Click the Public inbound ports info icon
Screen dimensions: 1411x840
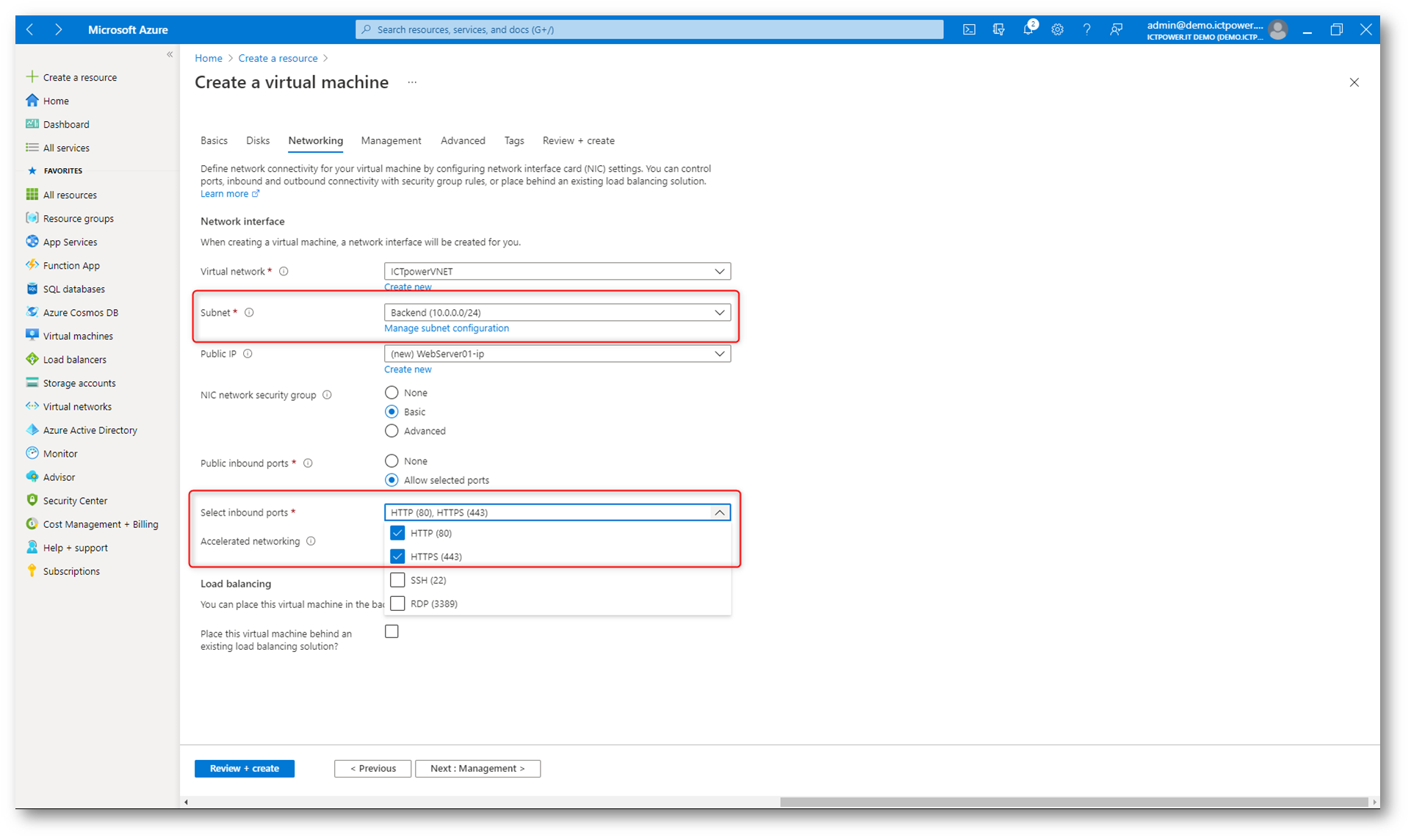tap(308, 463)
